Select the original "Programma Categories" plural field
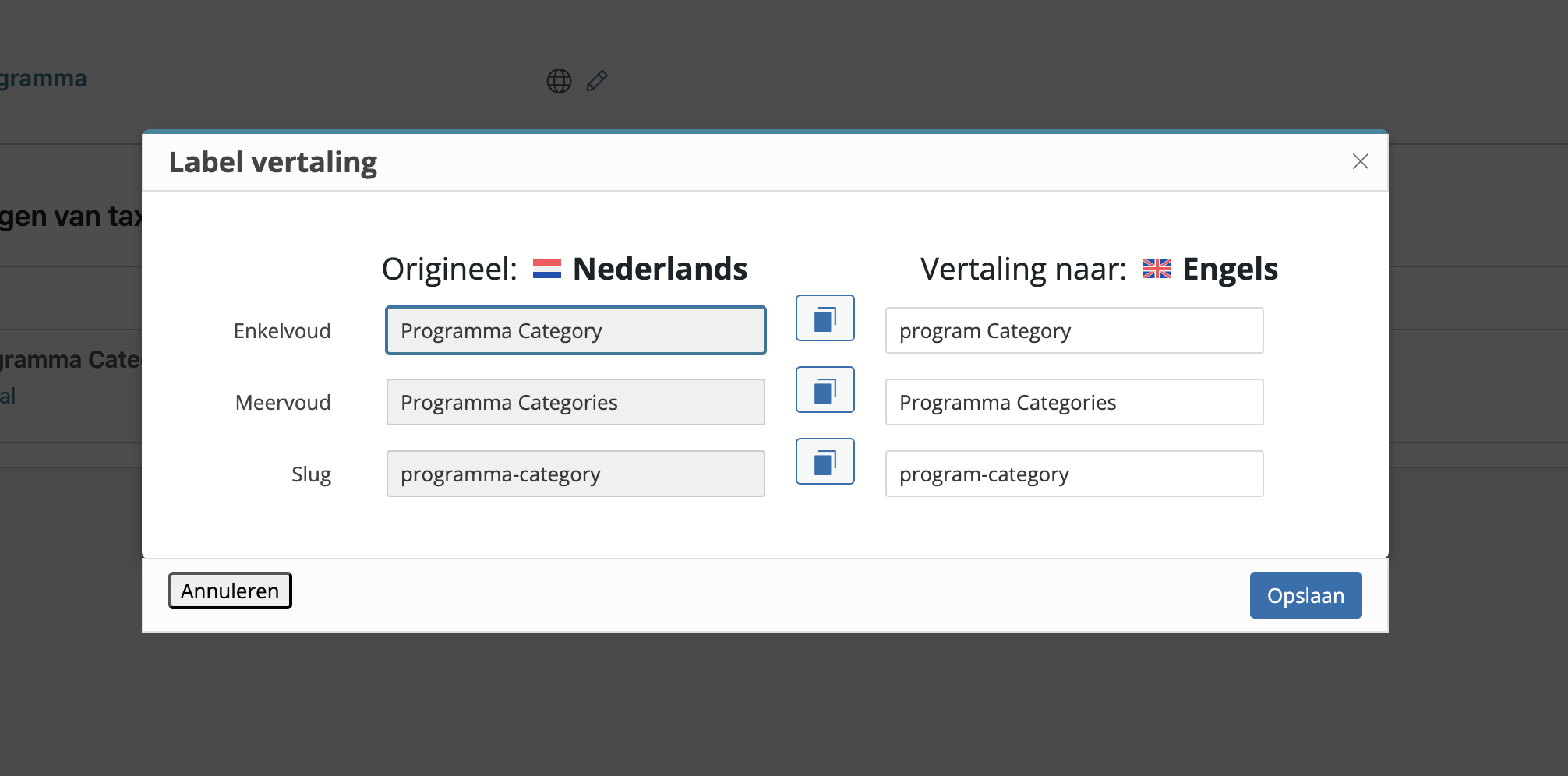The width and height of the screenshot is (1568, 776). point(576,402)
